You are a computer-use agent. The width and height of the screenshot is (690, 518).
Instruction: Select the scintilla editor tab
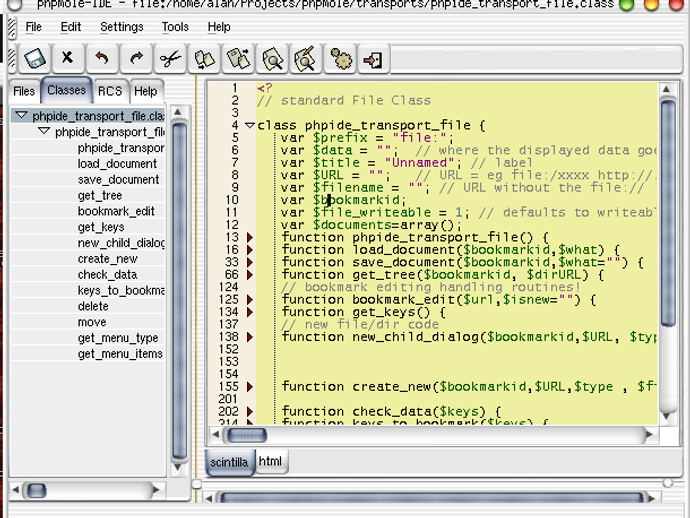[229, 462]
